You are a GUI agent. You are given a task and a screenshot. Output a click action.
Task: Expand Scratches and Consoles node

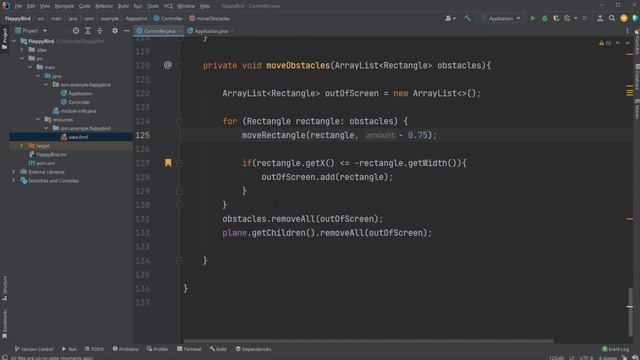(x=13, y=180)
